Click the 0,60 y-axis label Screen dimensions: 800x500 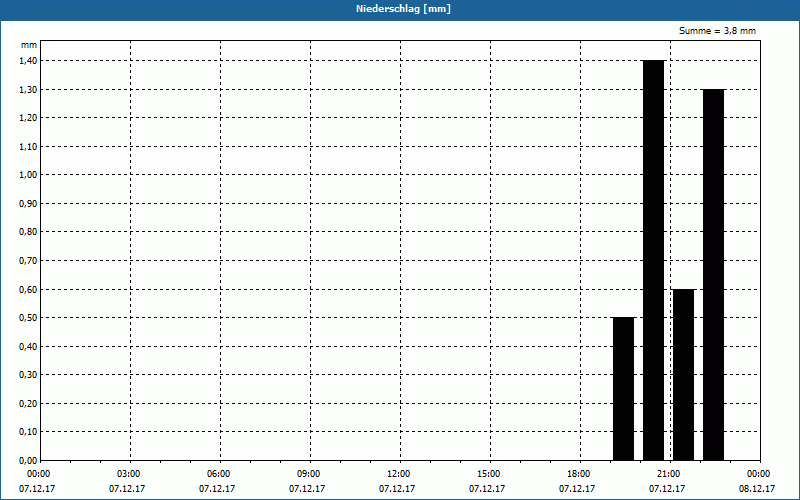coord(28,289)
